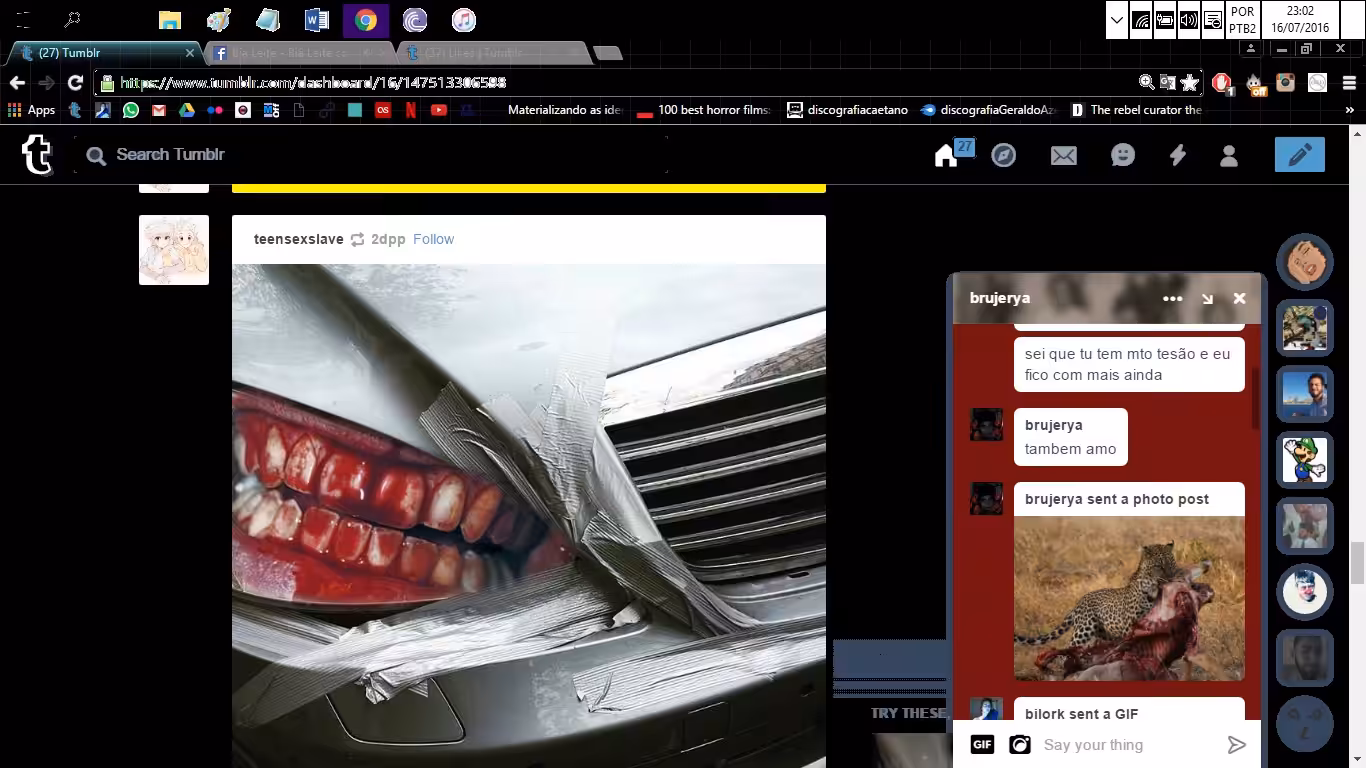This screenshot has width=1366, height=768.
Task: Open the Tumblr home dashboard icon
Action: coord(946,156)
